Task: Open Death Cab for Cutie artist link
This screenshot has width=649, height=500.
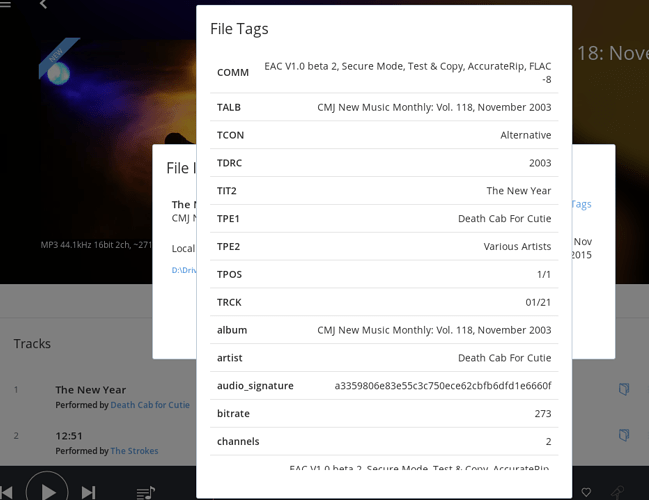Action: coord(150,405)
